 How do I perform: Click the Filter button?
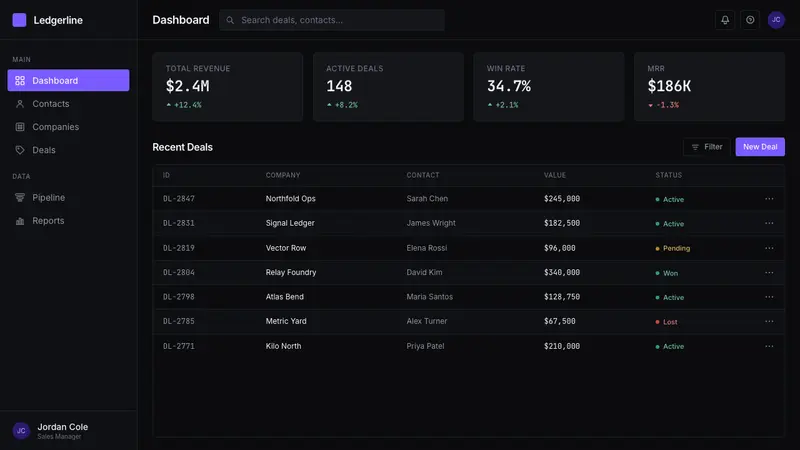point(707,147)
